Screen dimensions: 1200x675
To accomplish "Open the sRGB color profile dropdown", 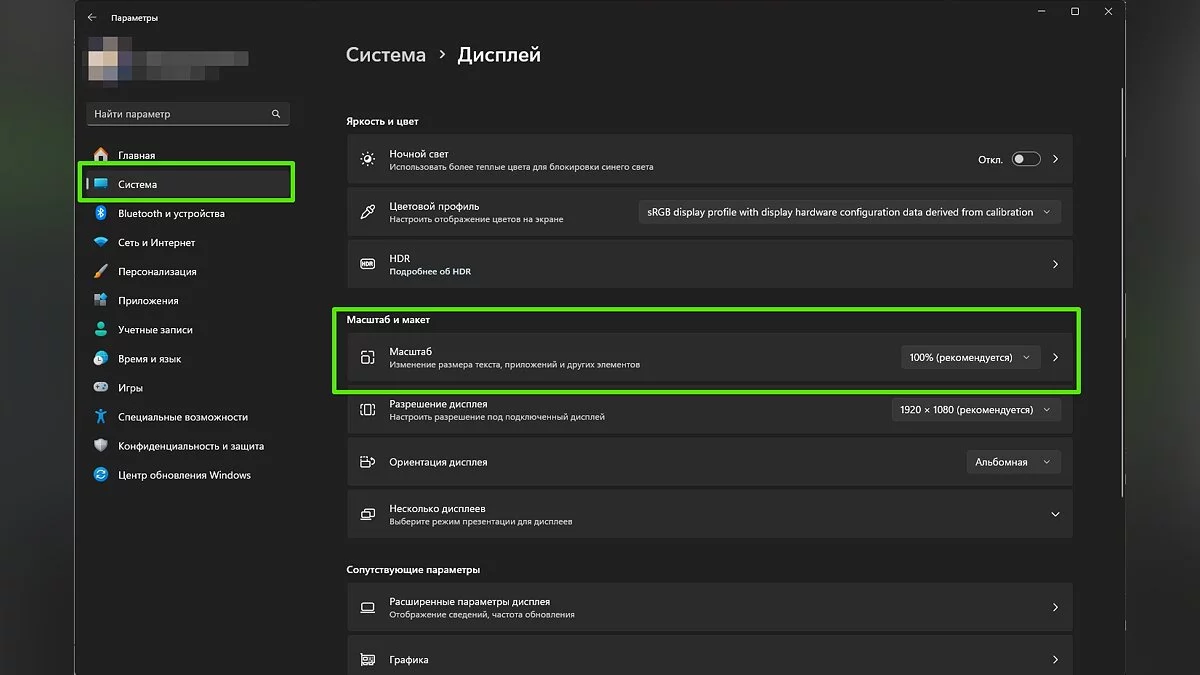I will click(849, 212).
